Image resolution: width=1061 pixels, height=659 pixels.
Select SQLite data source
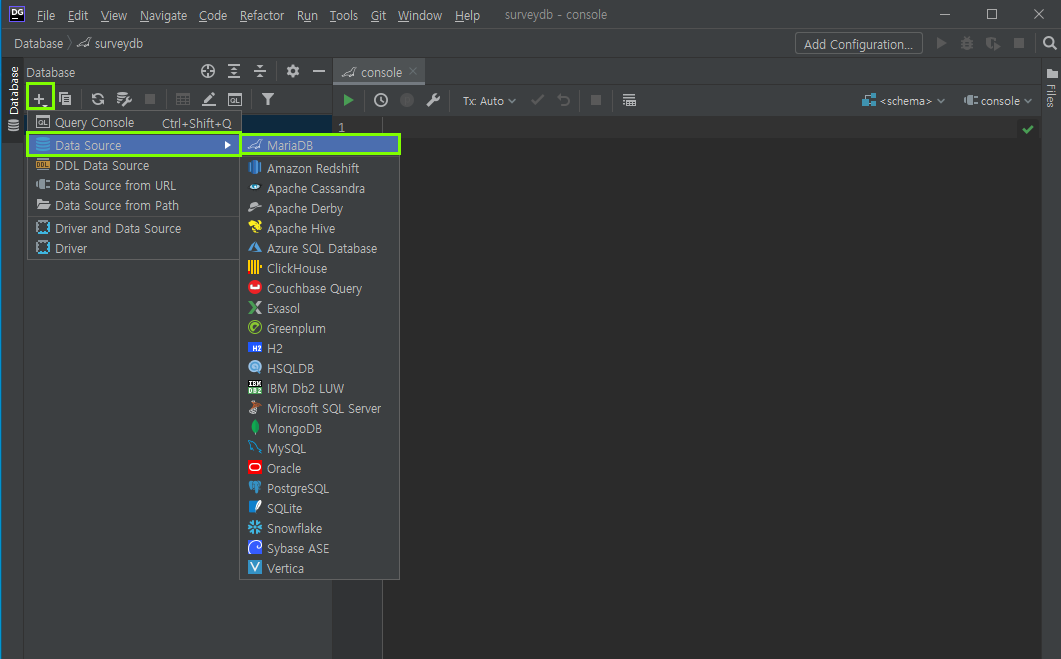coord(320,508)
